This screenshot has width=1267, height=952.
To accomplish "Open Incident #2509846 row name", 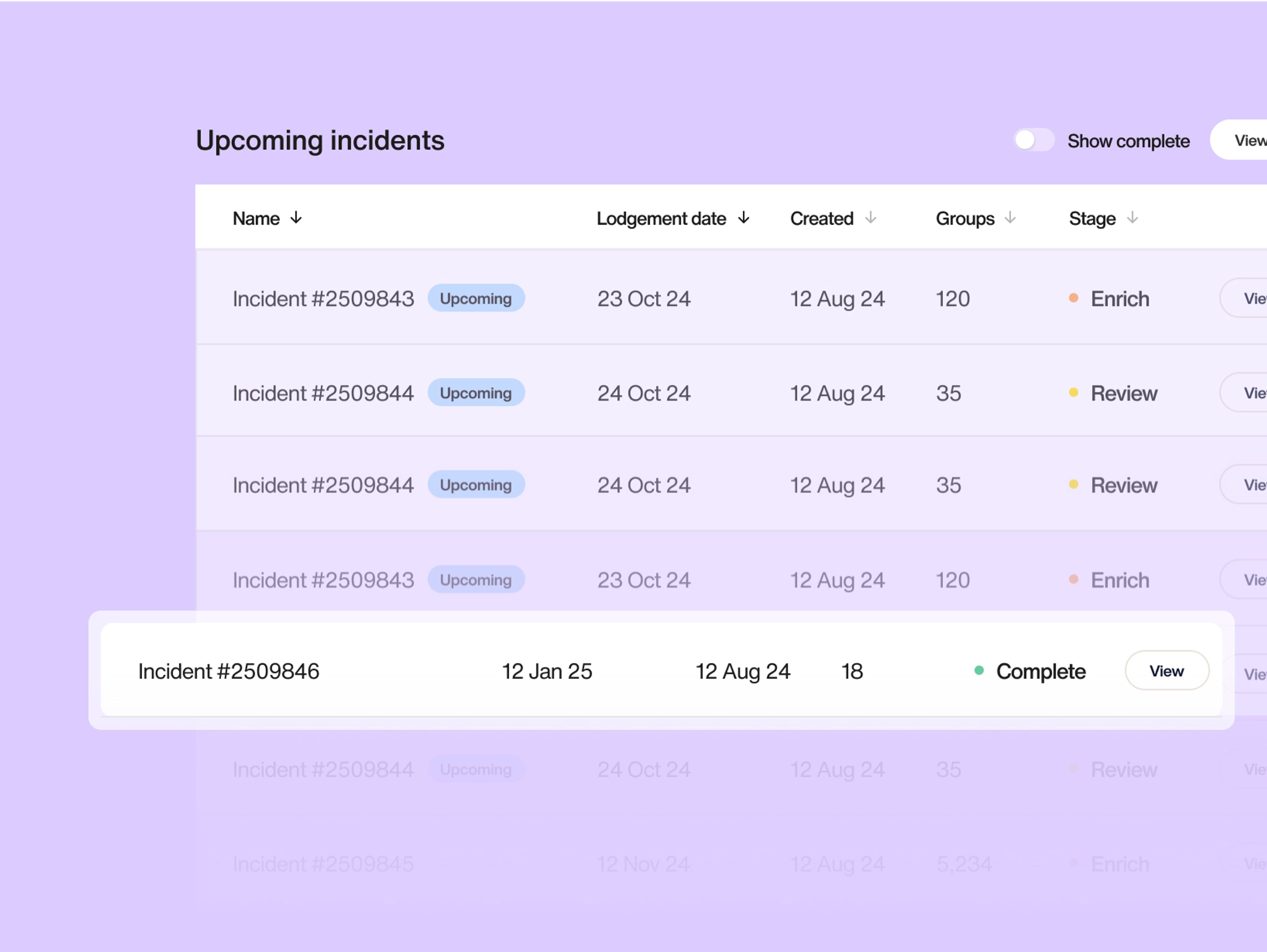I will click(229, 671).
